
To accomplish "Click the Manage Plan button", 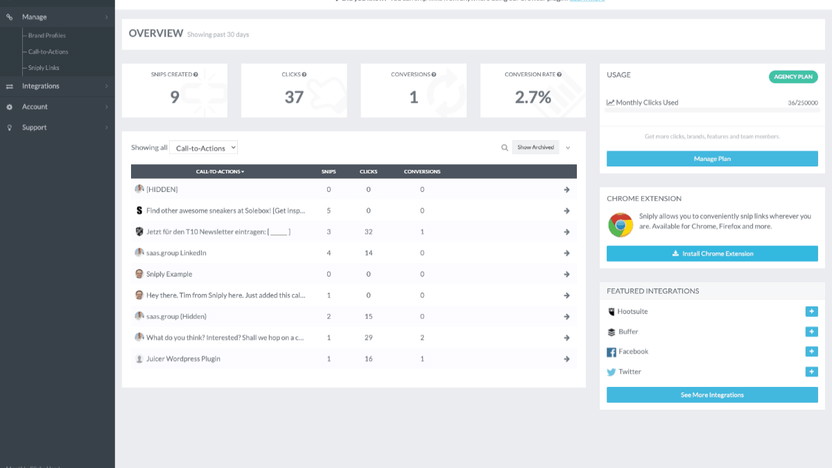I will [x=712, y=159].
